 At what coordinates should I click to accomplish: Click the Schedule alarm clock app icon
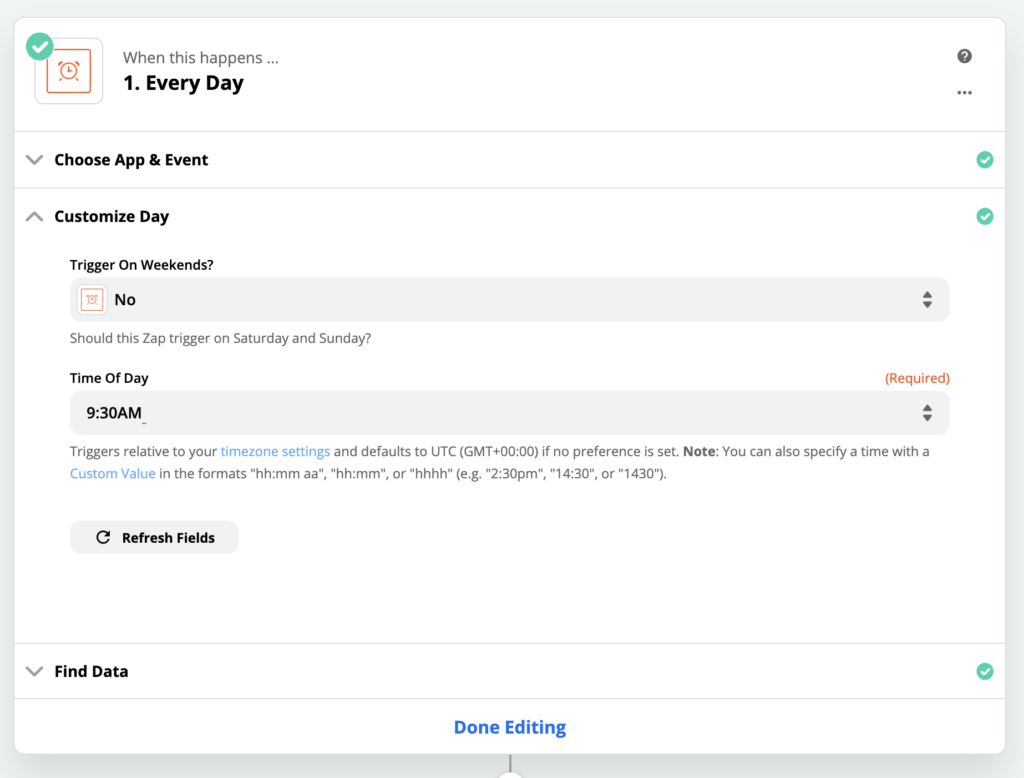(x=69, y=71)
